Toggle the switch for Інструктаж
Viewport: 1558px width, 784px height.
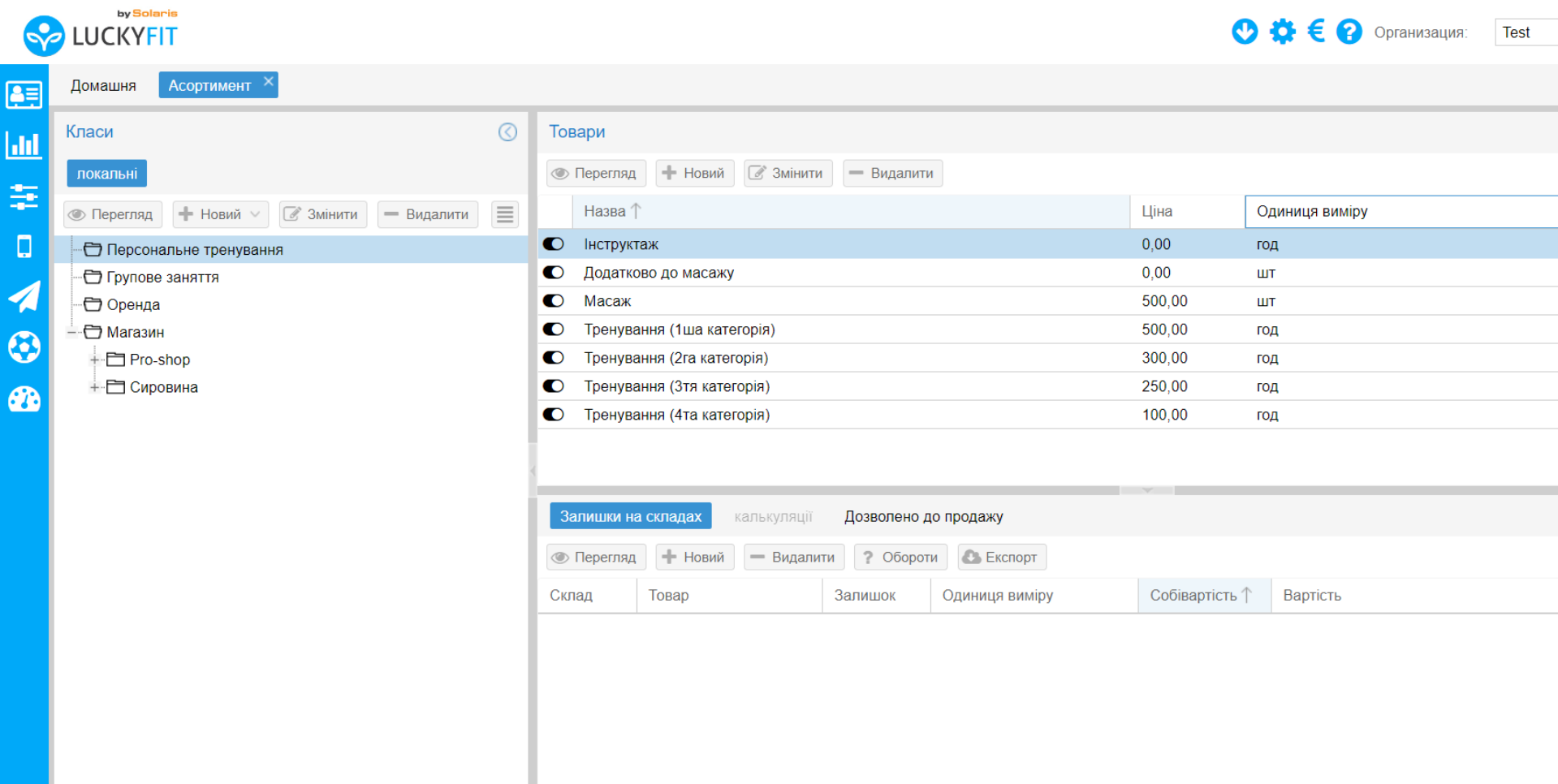[x=554, y=244]
